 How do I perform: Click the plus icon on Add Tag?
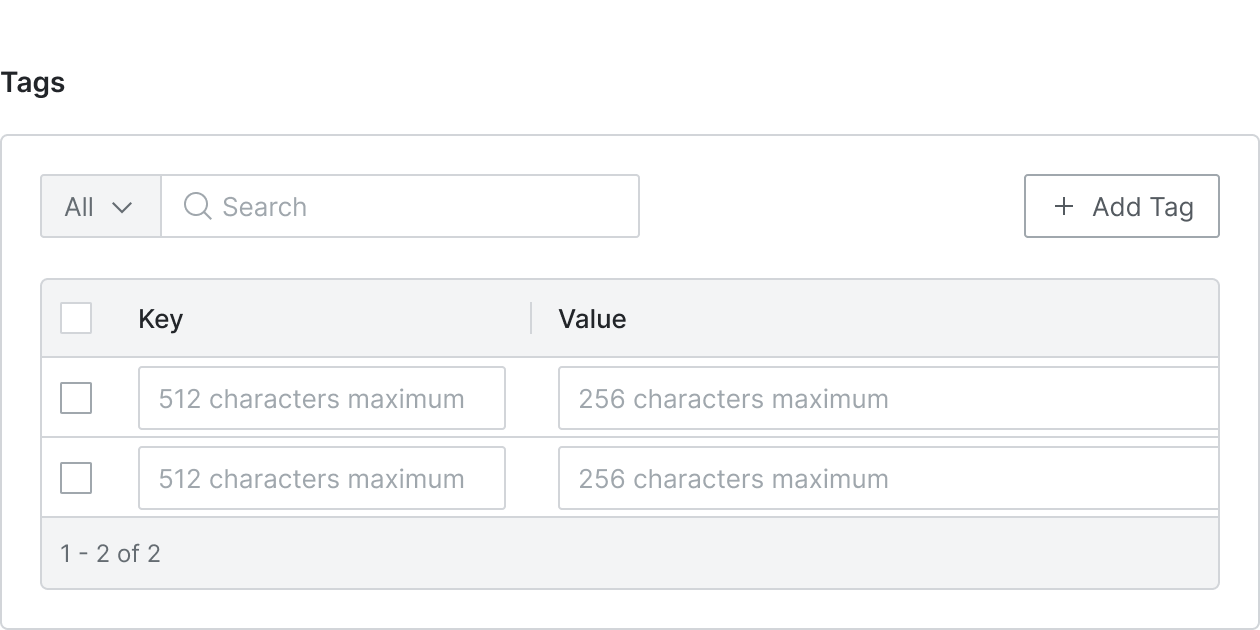point(1064,206)
